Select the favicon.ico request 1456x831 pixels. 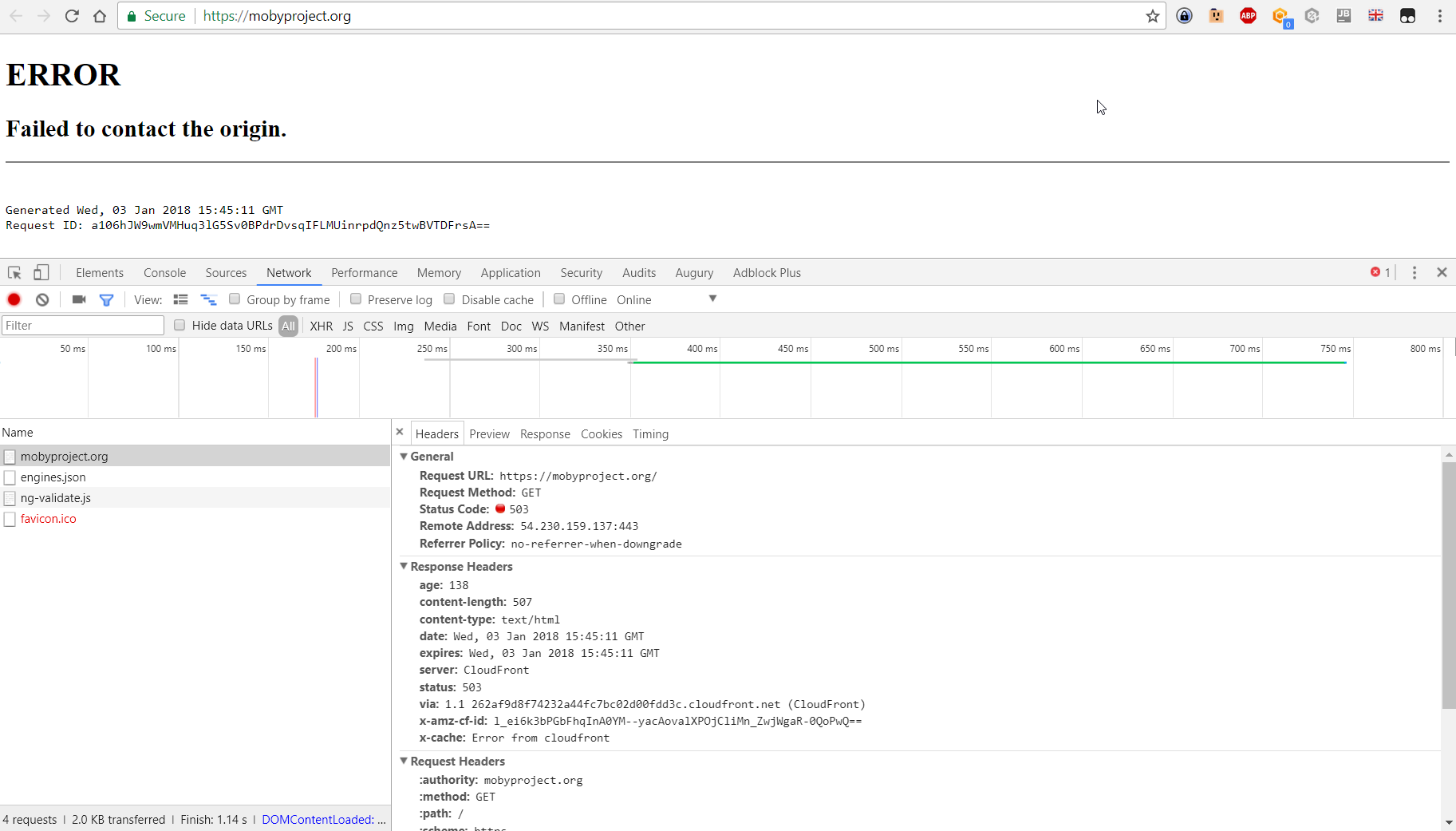pyautogui.click(x=195, y=519)
